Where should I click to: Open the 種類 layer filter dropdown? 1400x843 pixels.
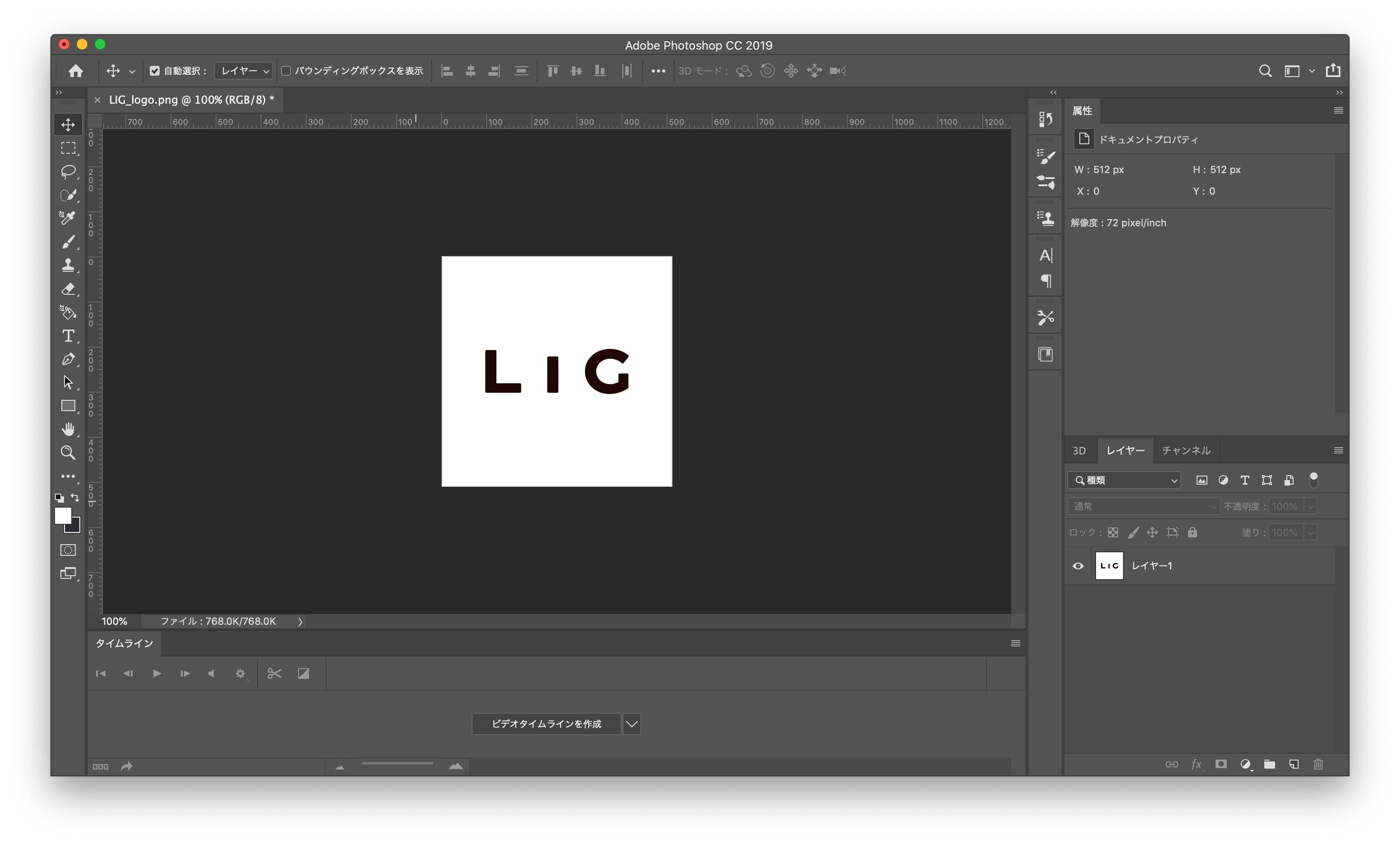(x=1124, y=481)
